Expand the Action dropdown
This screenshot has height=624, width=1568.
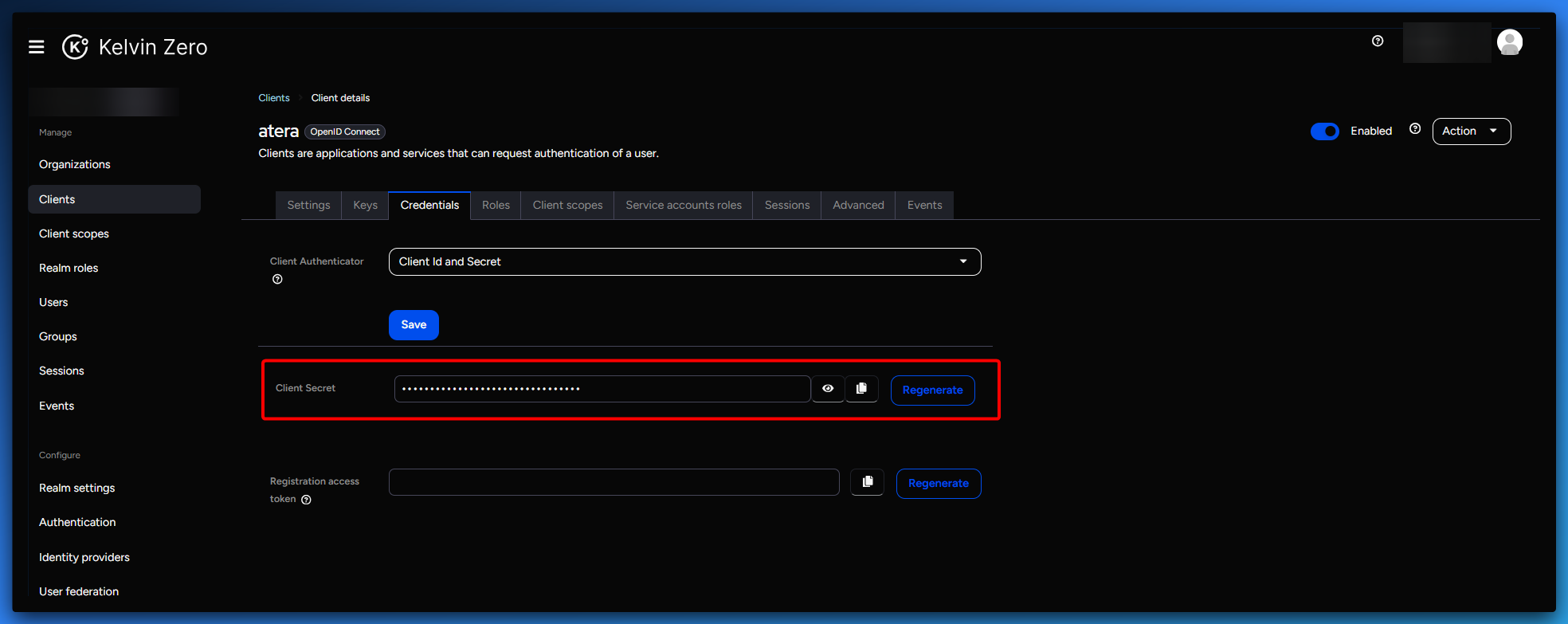click(1471, 131)
